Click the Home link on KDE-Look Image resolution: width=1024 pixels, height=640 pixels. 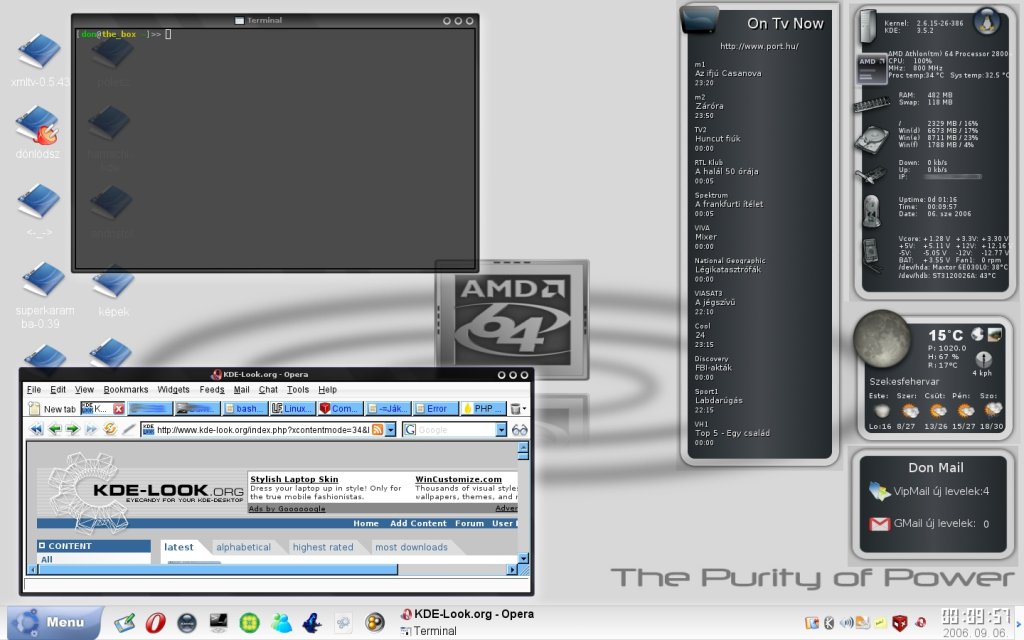[366, 523]
